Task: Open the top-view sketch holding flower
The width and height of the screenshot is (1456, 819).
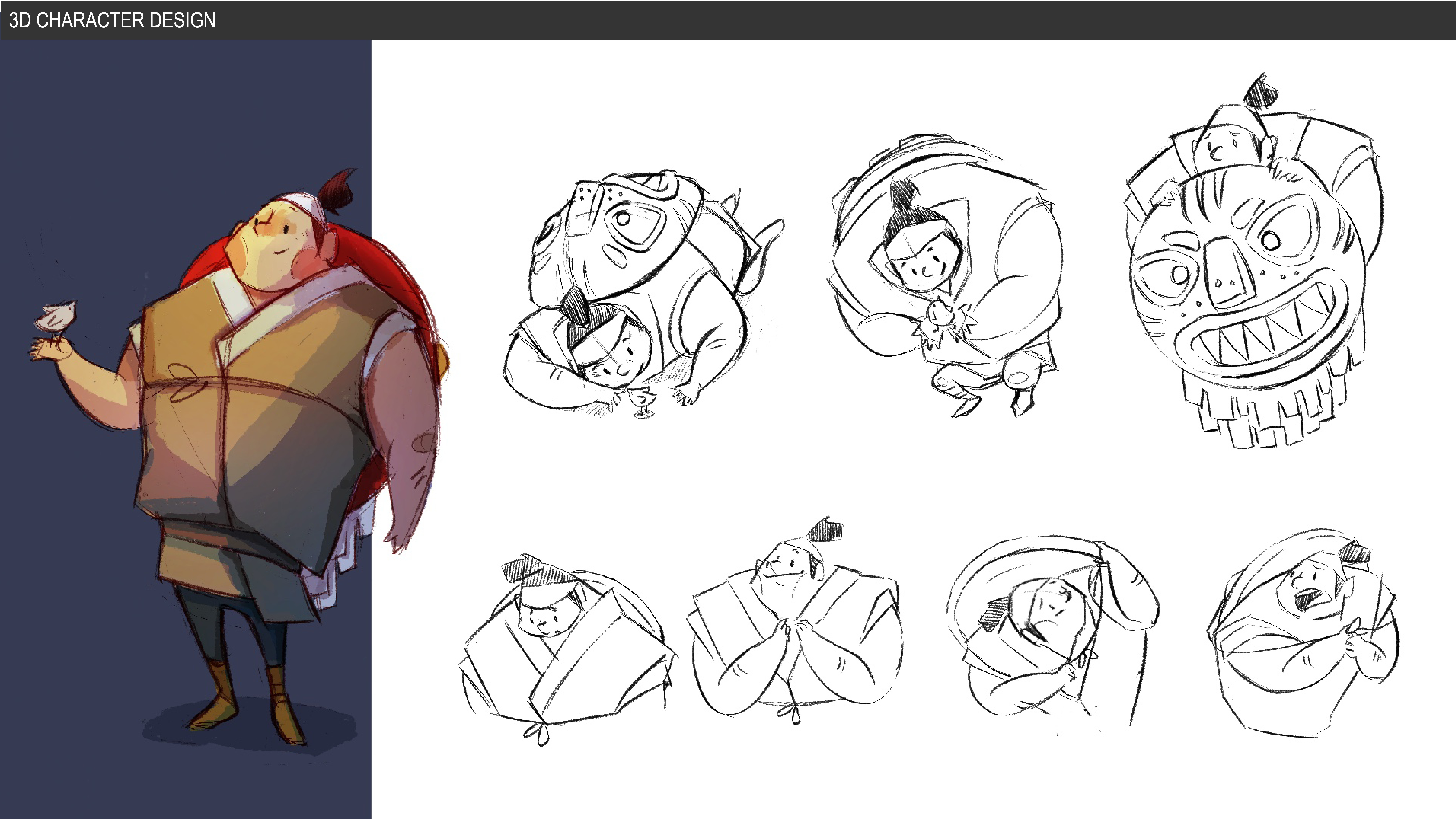Action: [x=944, y=277]
